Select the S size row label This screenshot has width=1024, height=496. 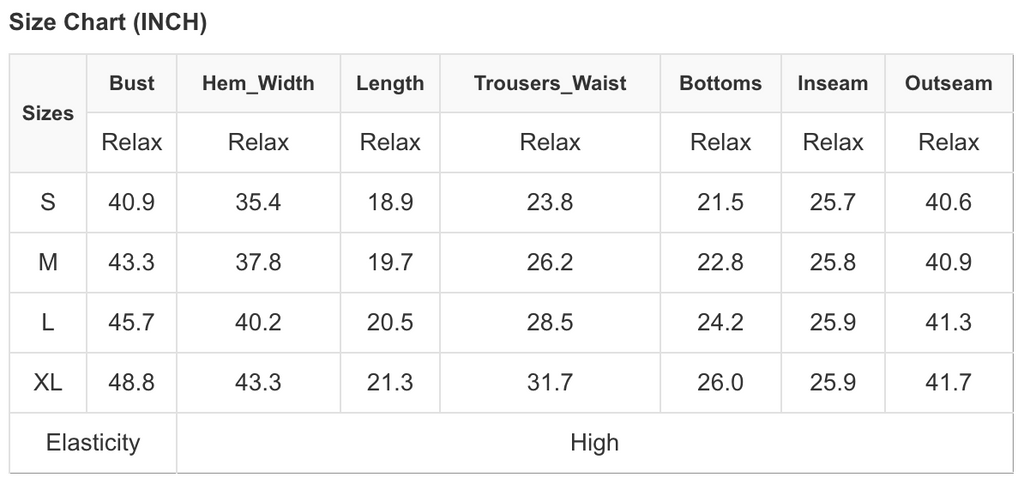(48, 202)
